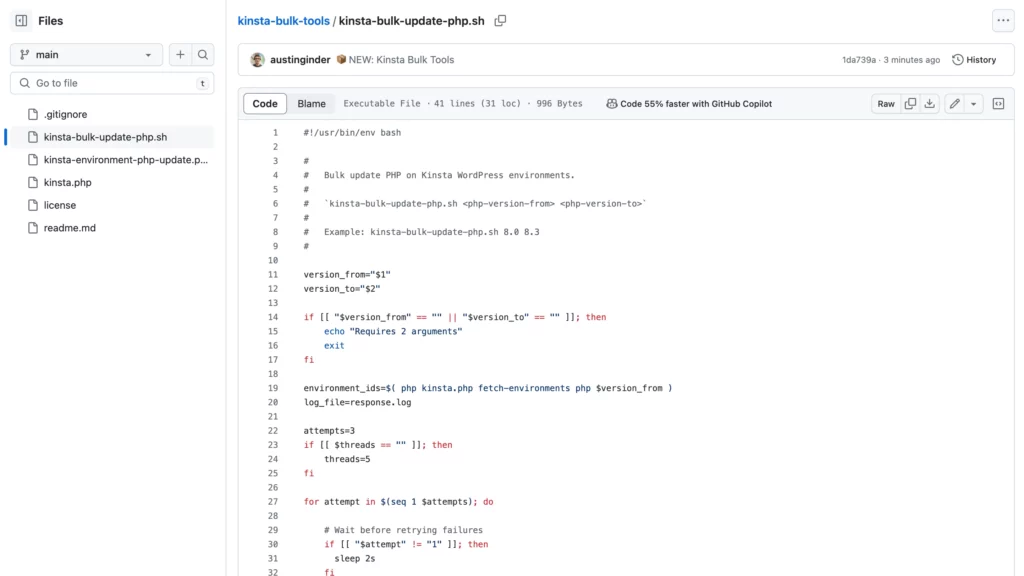Download the raw file icon
This screenshot has width=1024, height=576.
tap(930, 103)
